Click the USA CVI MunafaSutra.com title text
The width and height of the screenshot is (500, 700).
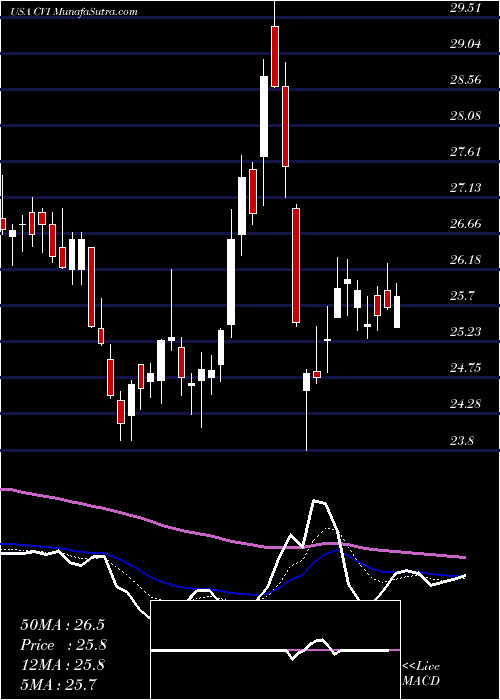74,12
